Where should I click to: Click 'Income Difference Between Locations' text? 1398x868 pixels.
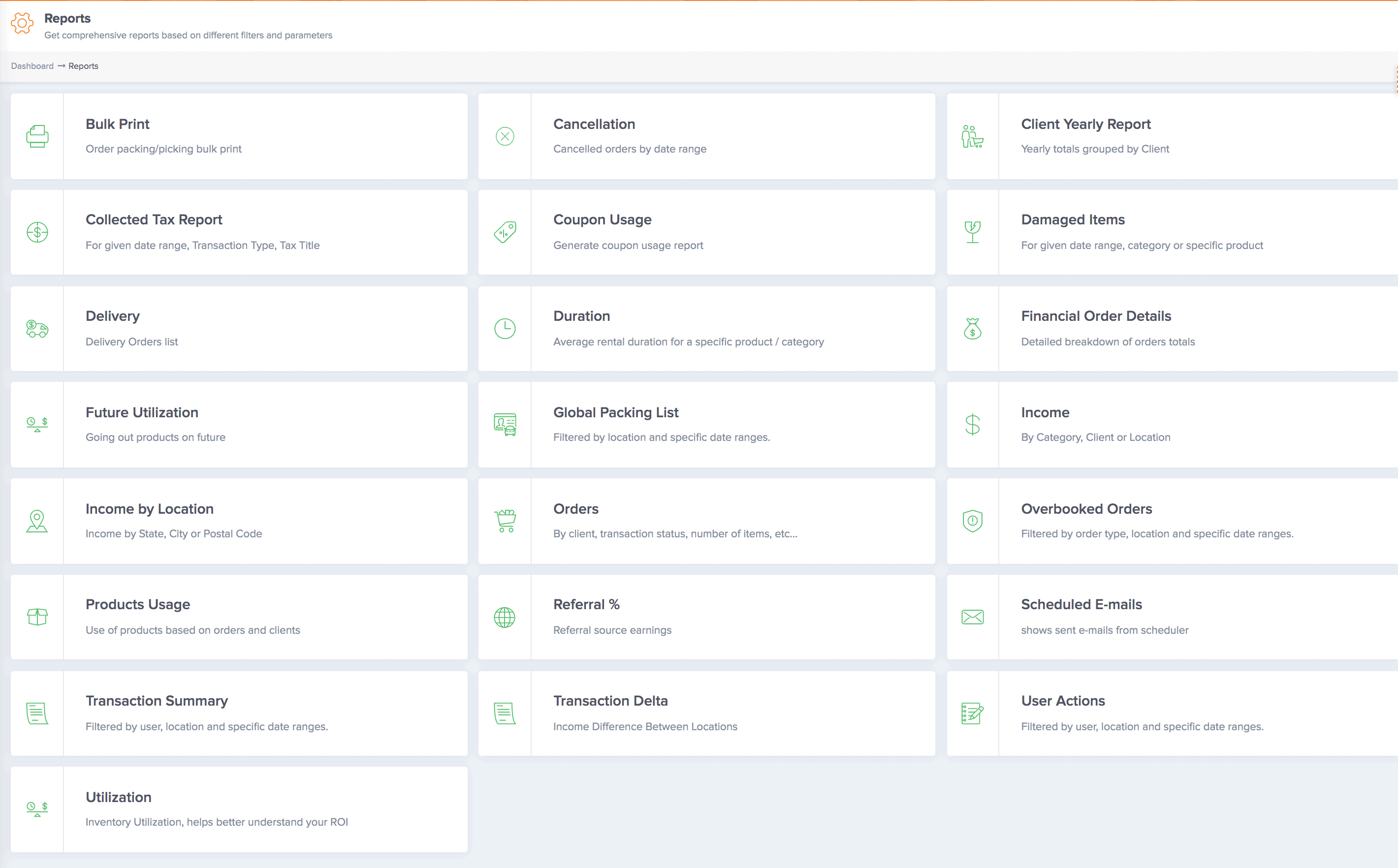tap(645, 727)
